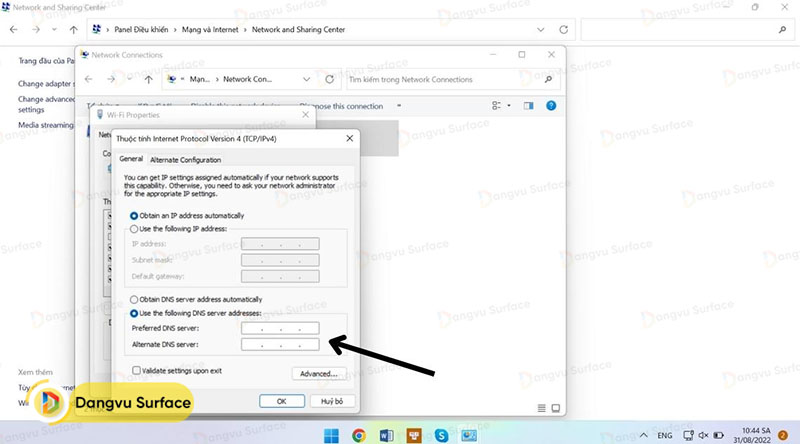Click Mạng và Internet breadcrumb
This screenshot has width=800, height=444.
(210, 30)
